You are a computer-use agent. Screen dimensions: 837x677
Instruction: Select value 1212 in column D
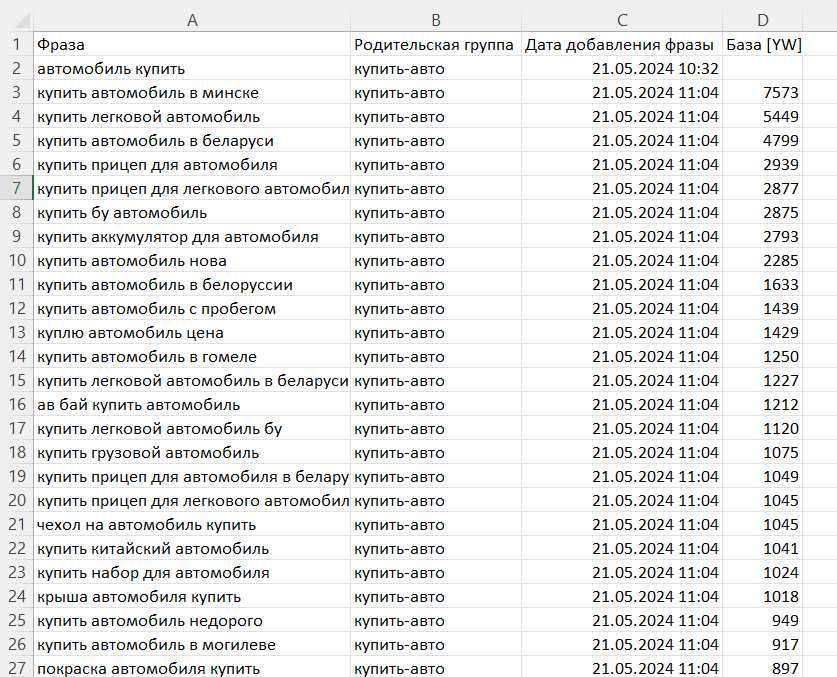click(x=762, y=405)
